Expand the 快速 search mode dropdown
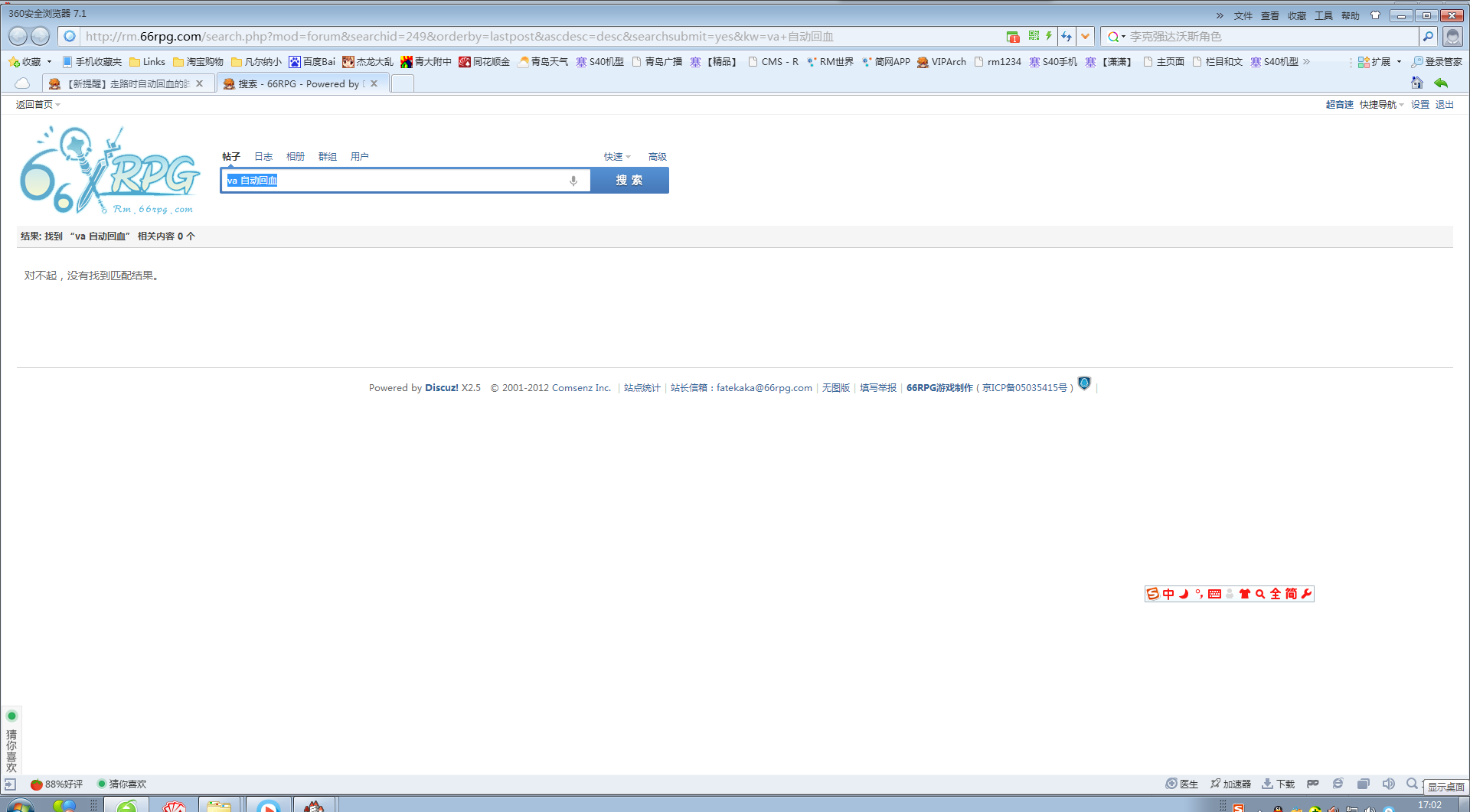The image size is (1470, 812). click(x=617, y=157)
